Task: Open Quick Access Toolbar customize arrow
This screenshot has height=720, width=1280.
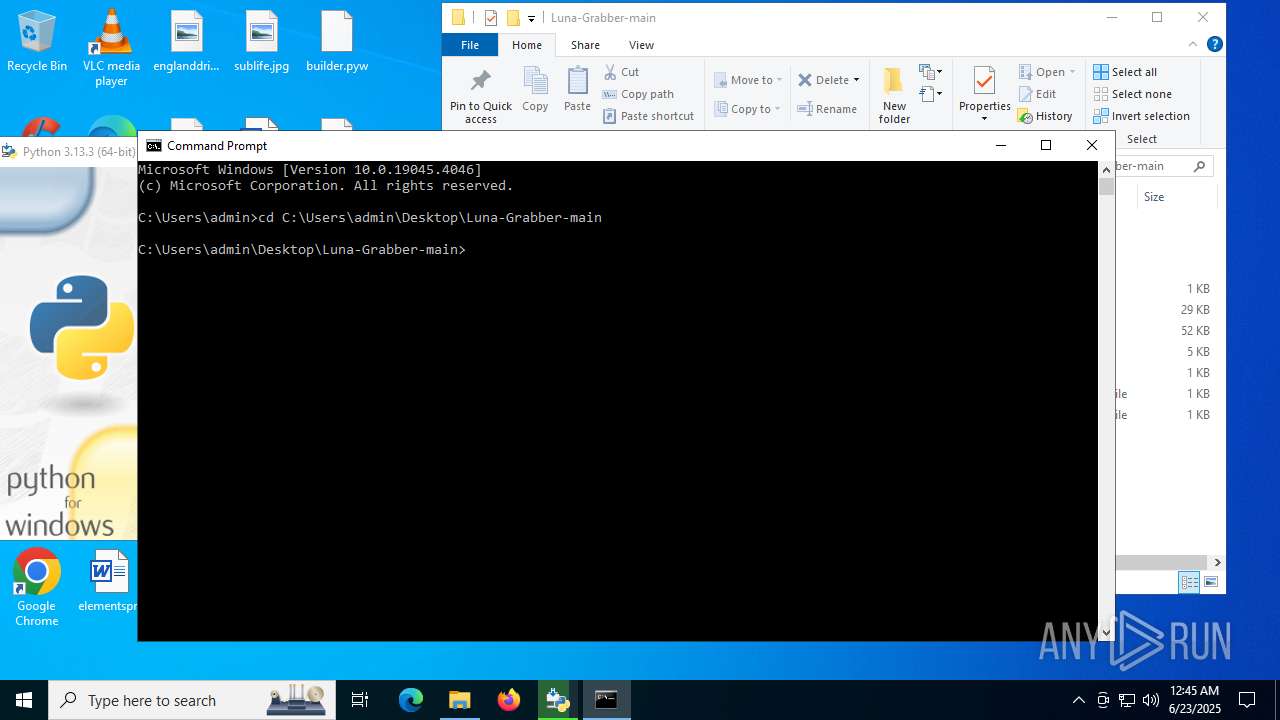Action: tap(531, 18)
